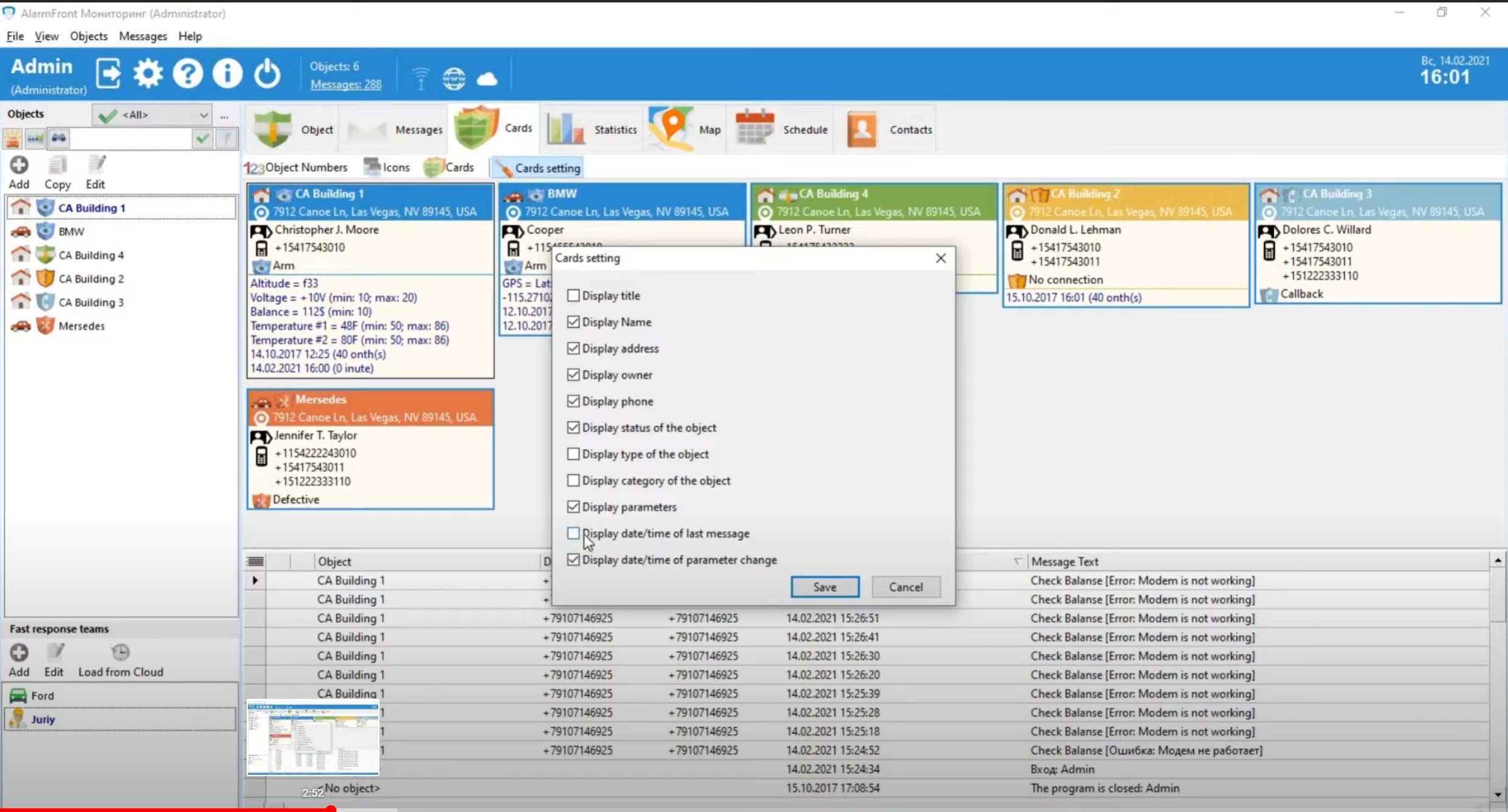Open the Objects menu

(x=89, y=36)
